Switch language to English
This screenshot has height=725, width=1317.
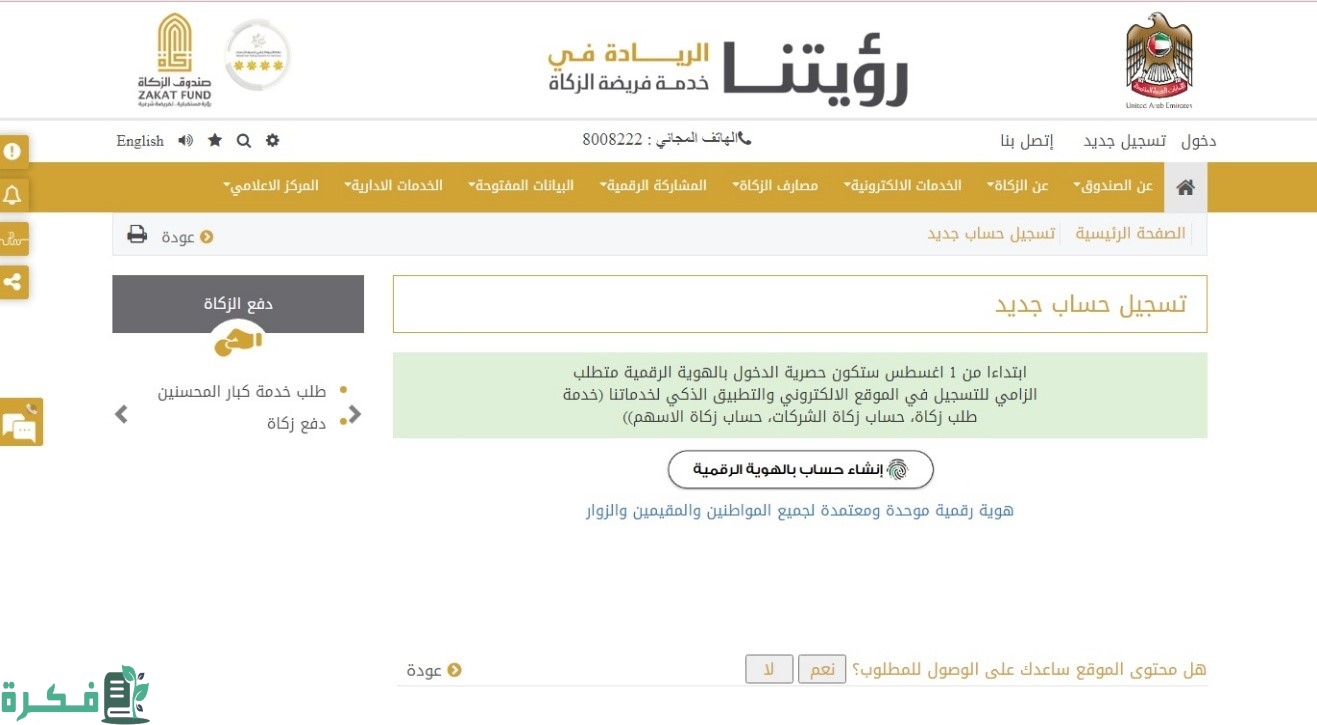point(140,141)
